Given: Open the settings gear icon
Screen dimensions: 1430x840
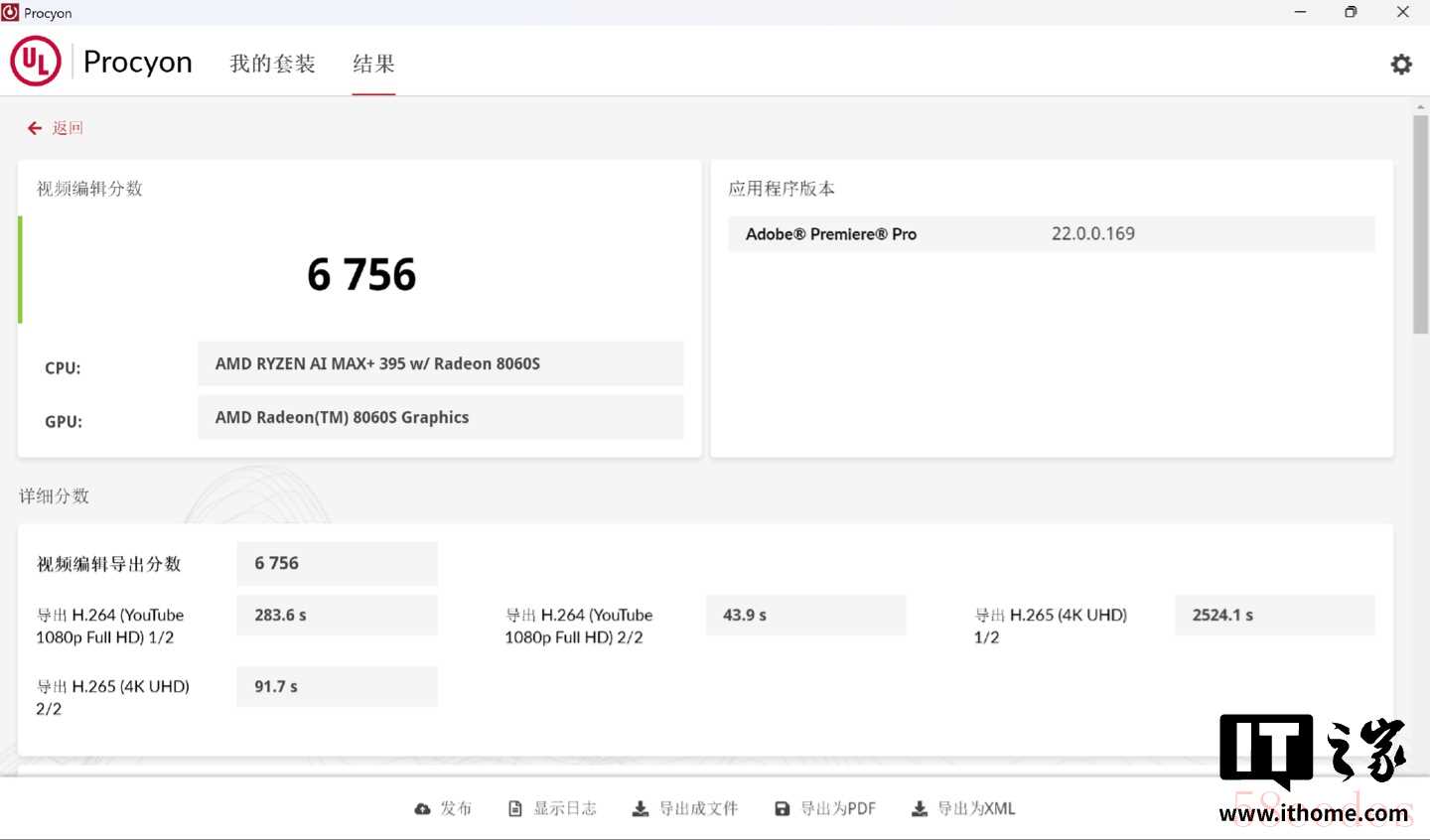Looking at the screenshot, I should point(1401,65).
